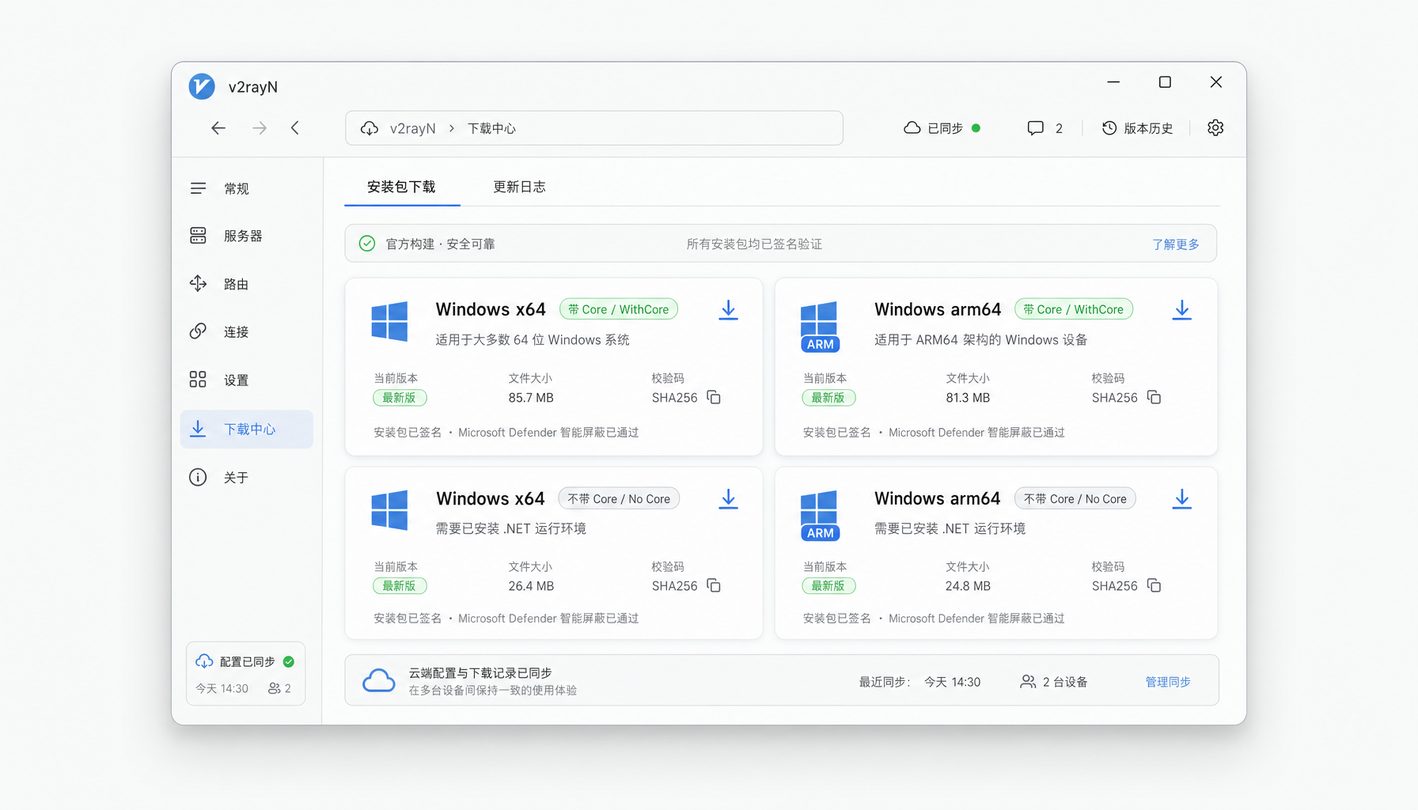This screenshot has width=1418, height=810.
Task: Click Windows logo on x64 带 Core card
Action: click(389, 322)
